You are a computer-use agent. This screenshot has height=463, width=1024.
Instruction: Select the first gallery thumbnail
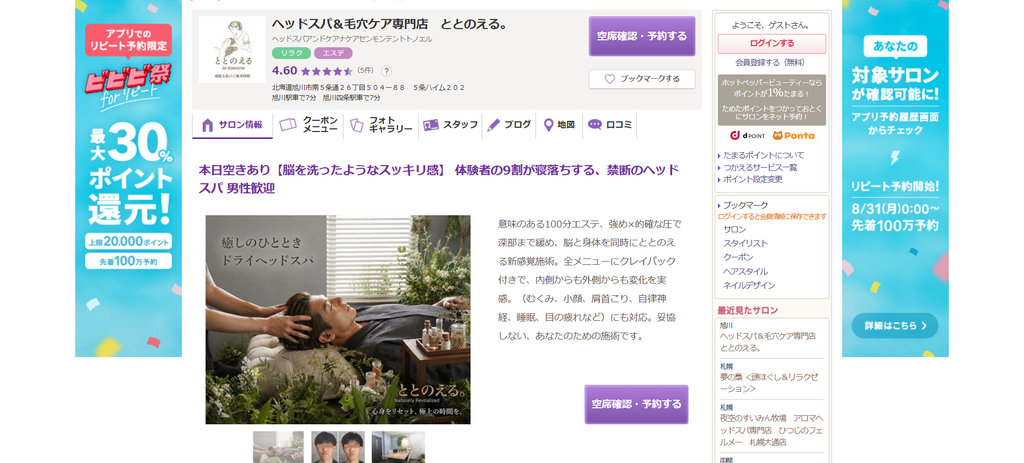[278, 447]
